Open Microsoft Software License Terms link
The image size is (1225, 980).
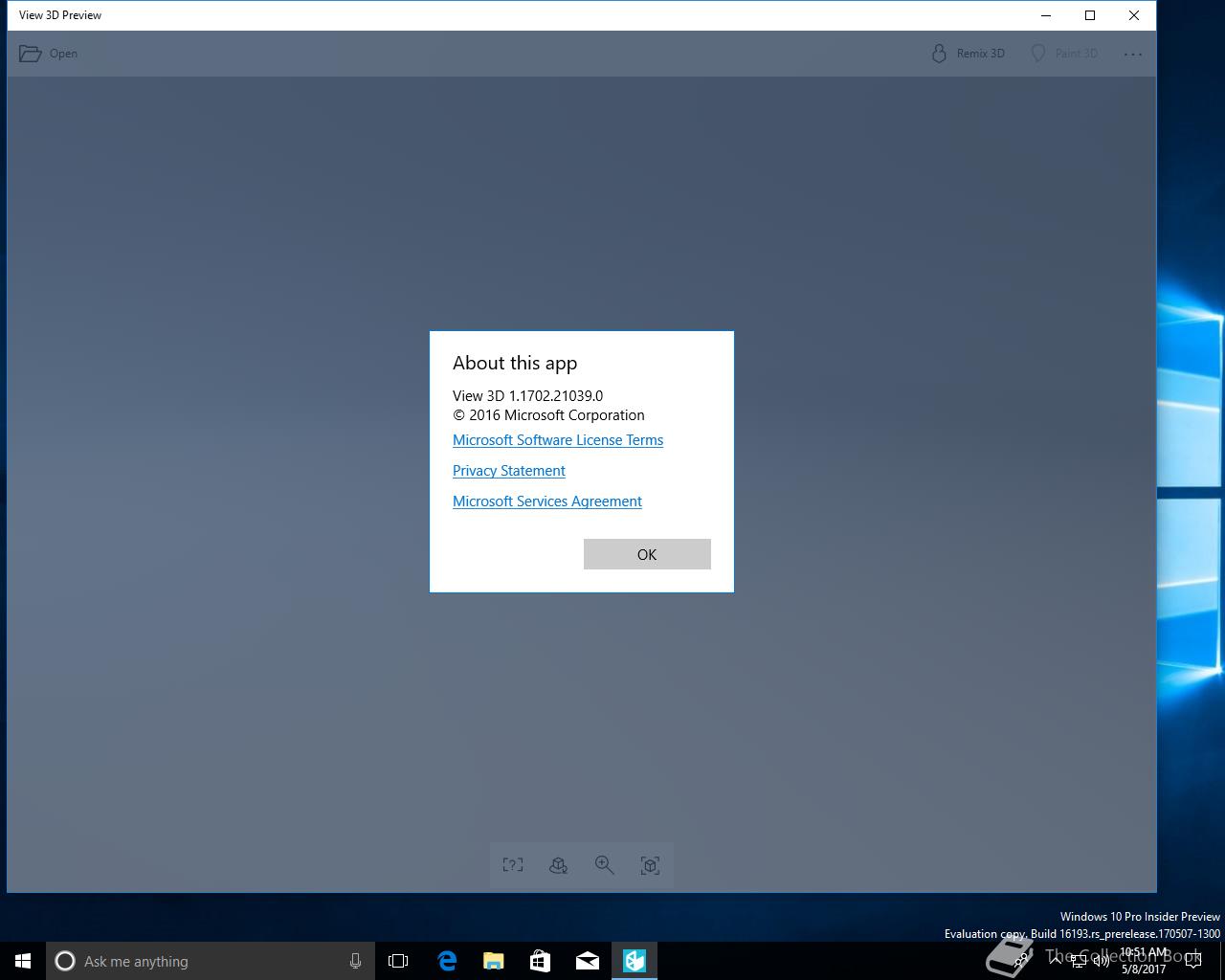pyautogui.click(x=558, y=440)
